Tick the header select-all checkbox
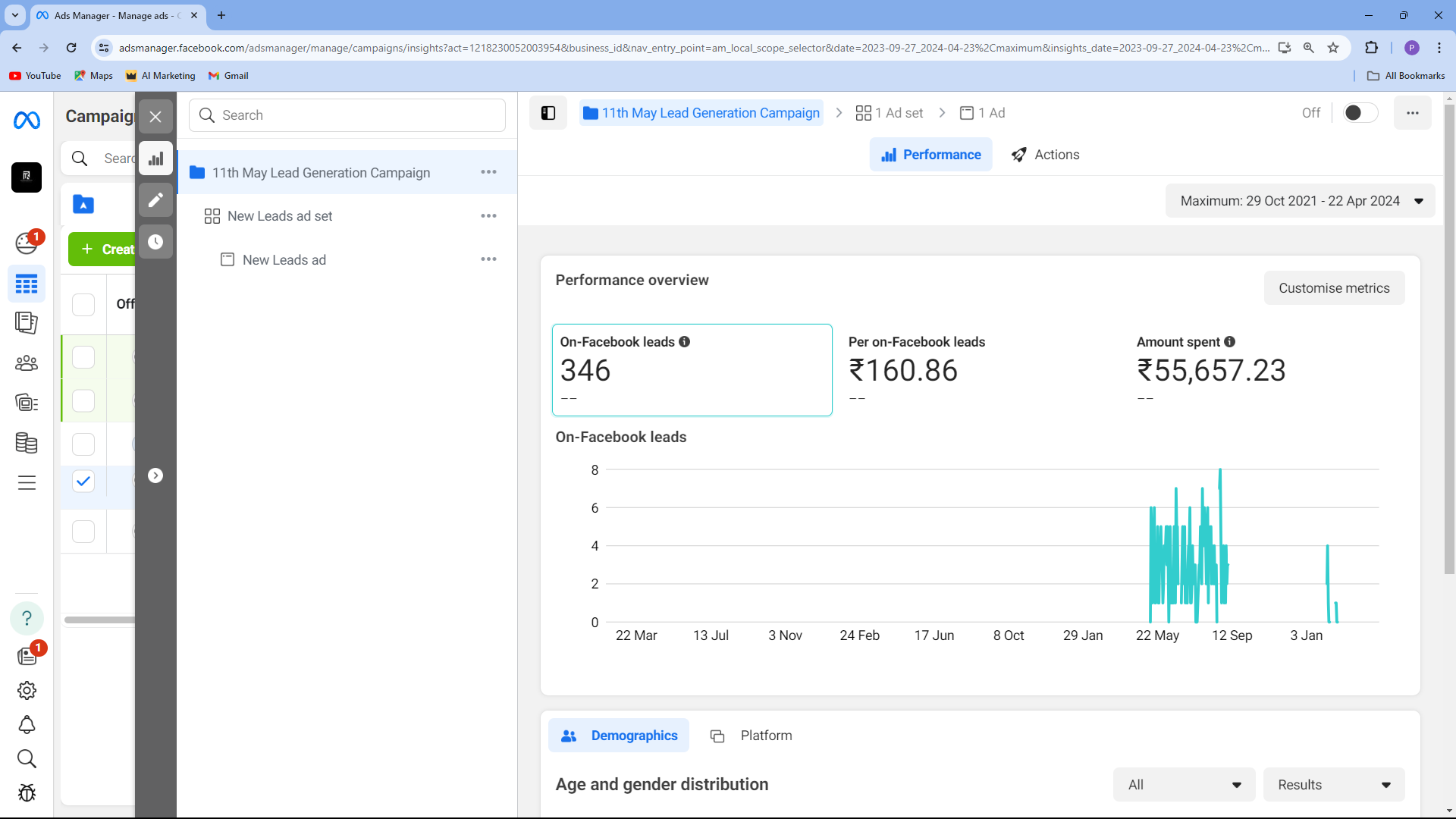1456x819 pixels. click(83, 304)
